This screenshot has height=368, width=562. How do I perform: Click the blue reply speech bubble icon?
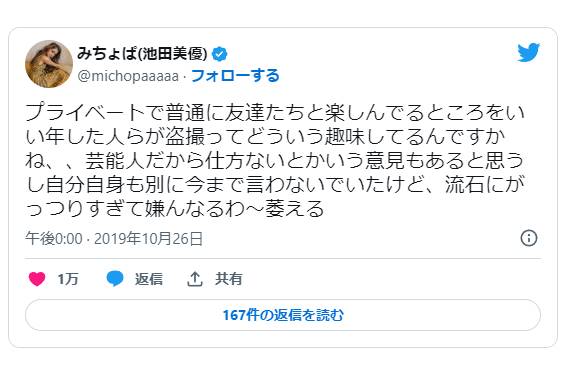tap(115, 278)
